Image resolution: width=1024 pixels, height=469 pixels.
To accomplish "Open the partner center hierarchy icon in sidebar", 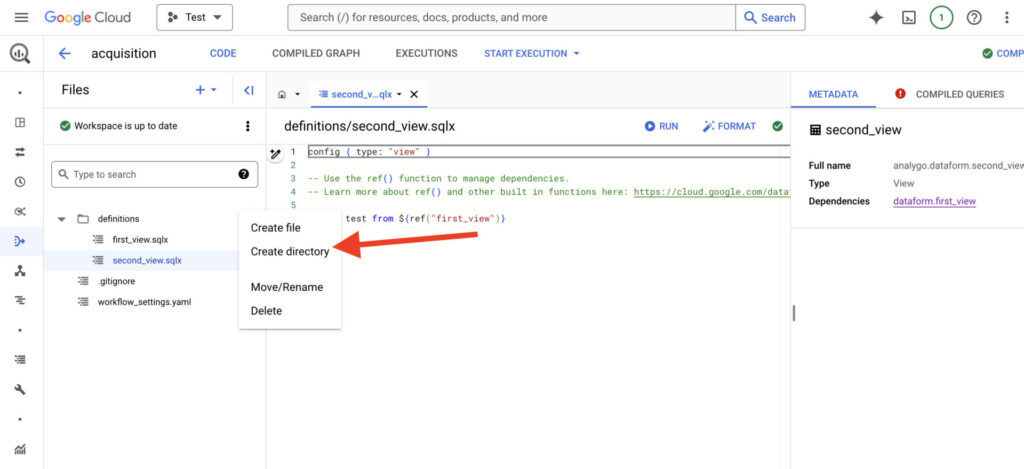I will coord(20,270).
